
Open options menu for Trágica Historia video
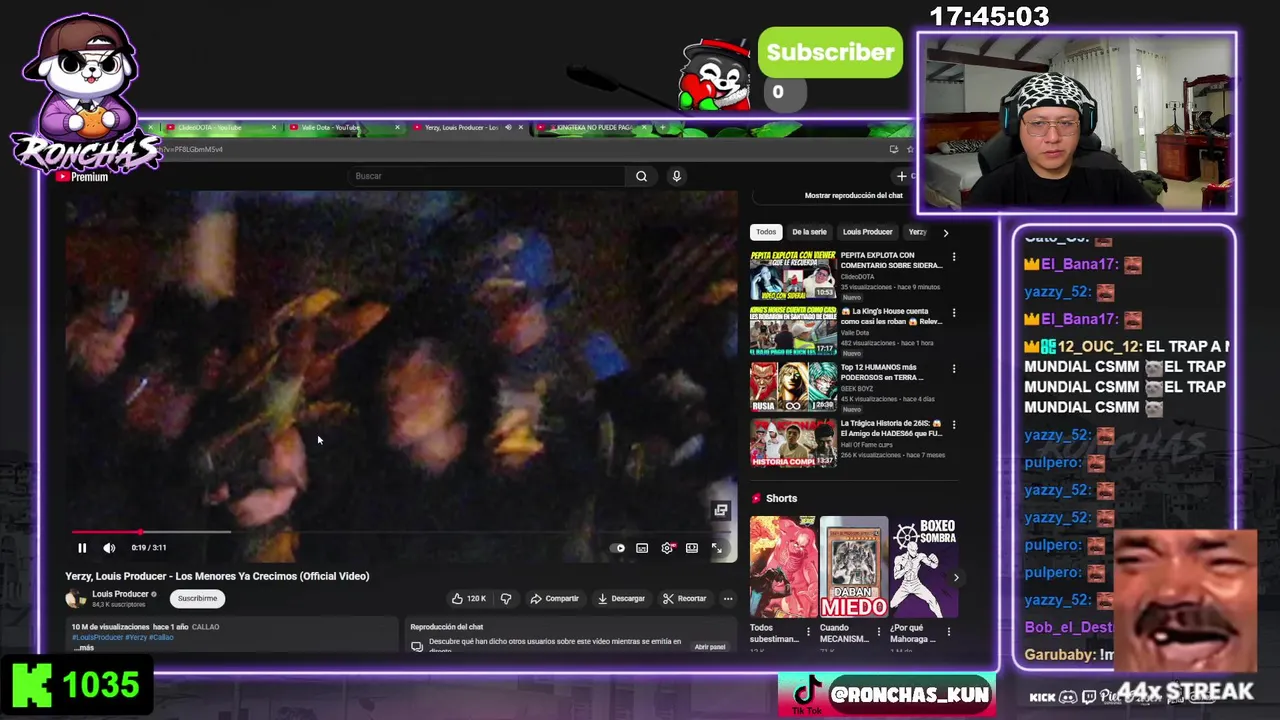(953, 425)
